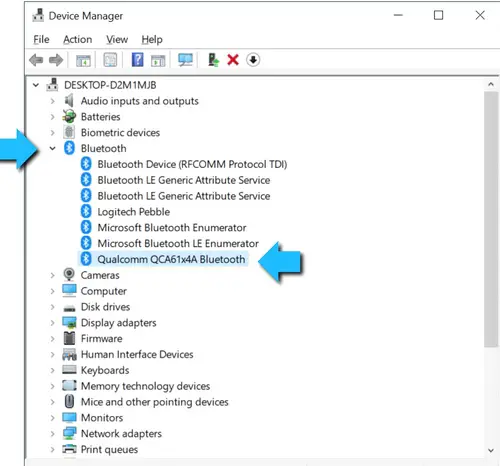
Task: Click the blue question mark Help icon
Action: [137, 60]
